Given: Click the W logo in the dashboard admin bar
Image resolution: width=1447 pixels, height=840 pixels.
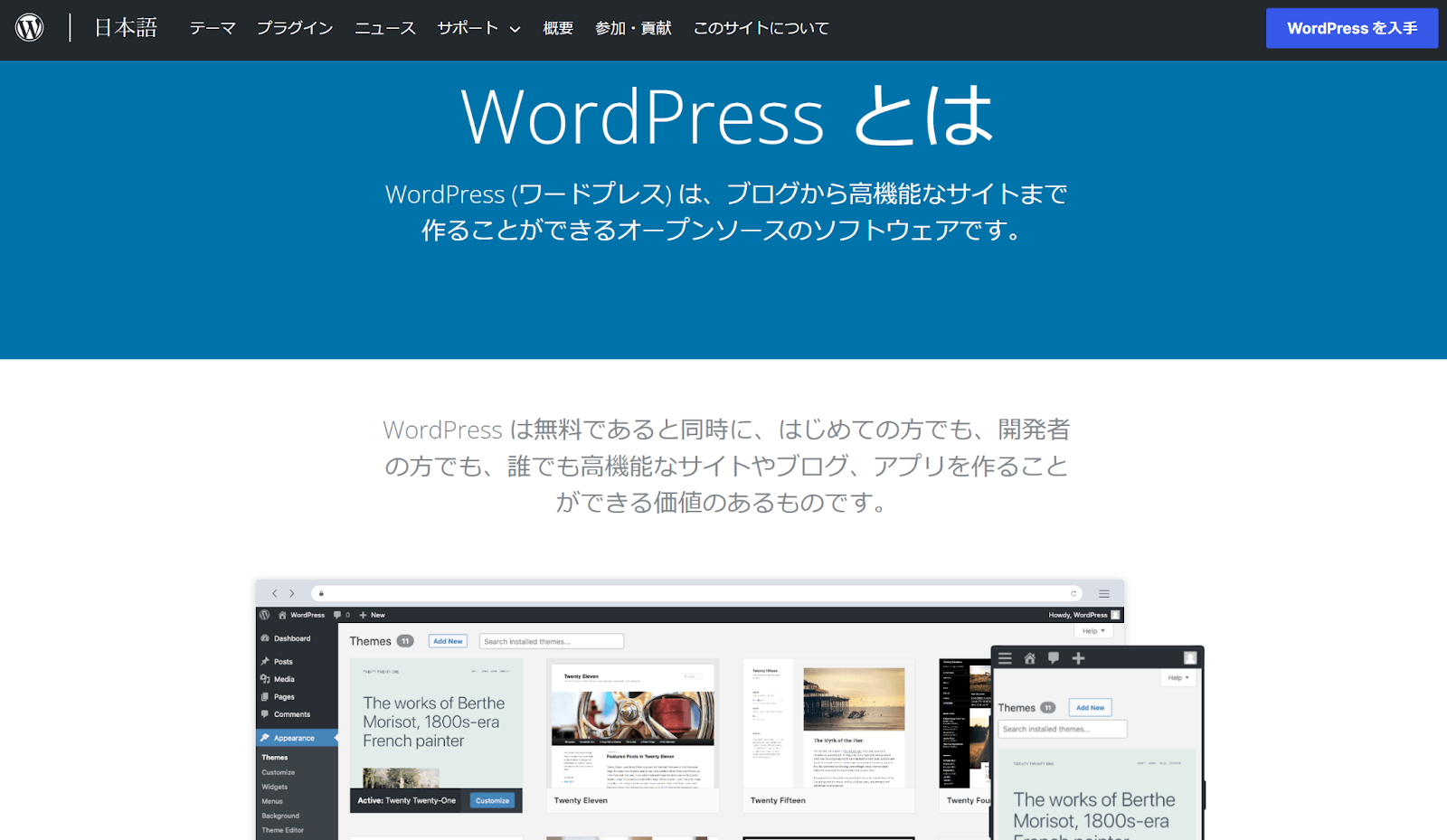Looking at the screenshot, I should (x=265, y=615).
